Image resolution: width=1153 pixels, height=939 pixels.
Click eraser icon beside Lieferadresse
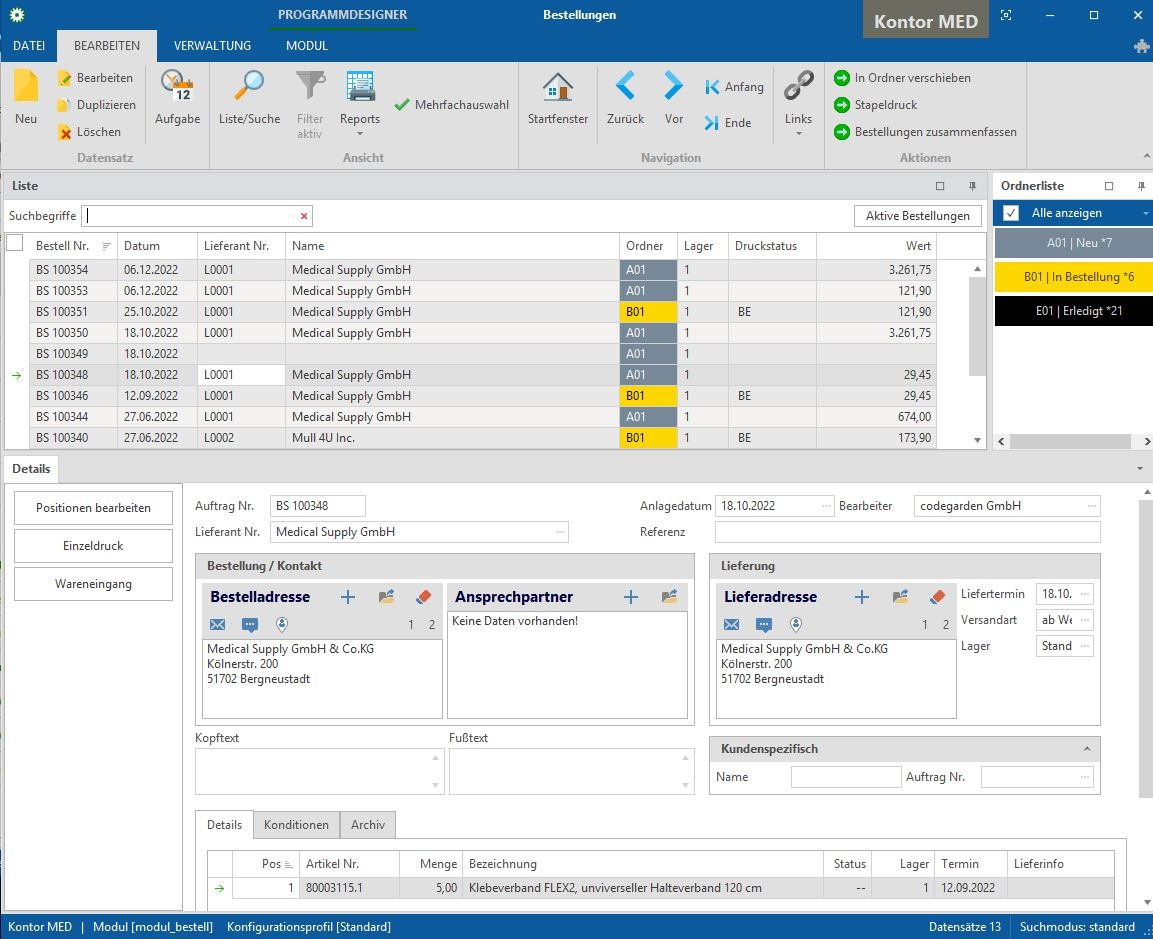(937, 597)
